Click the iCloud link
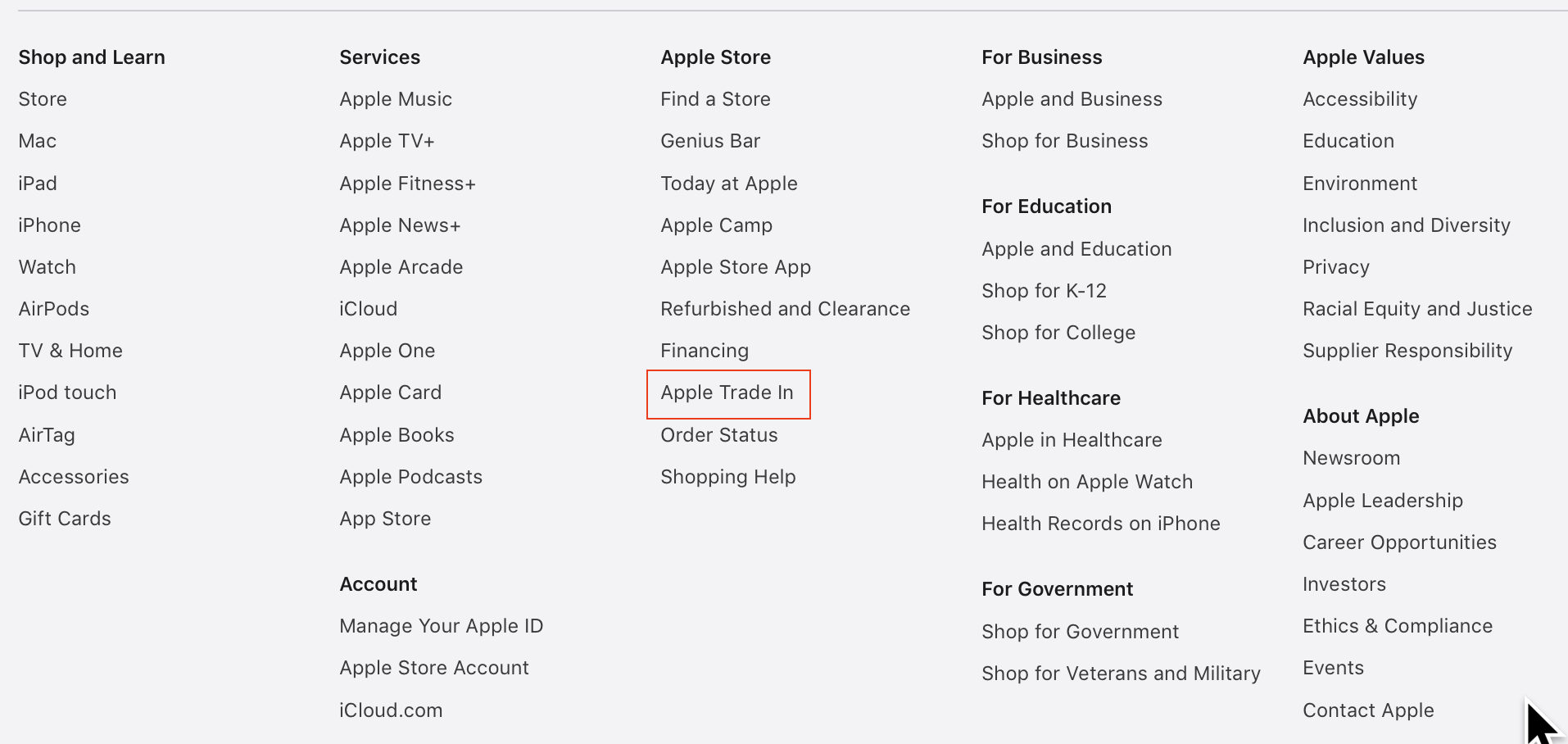Viewport: 1568px width, 744px height. [x=368, y=309]
